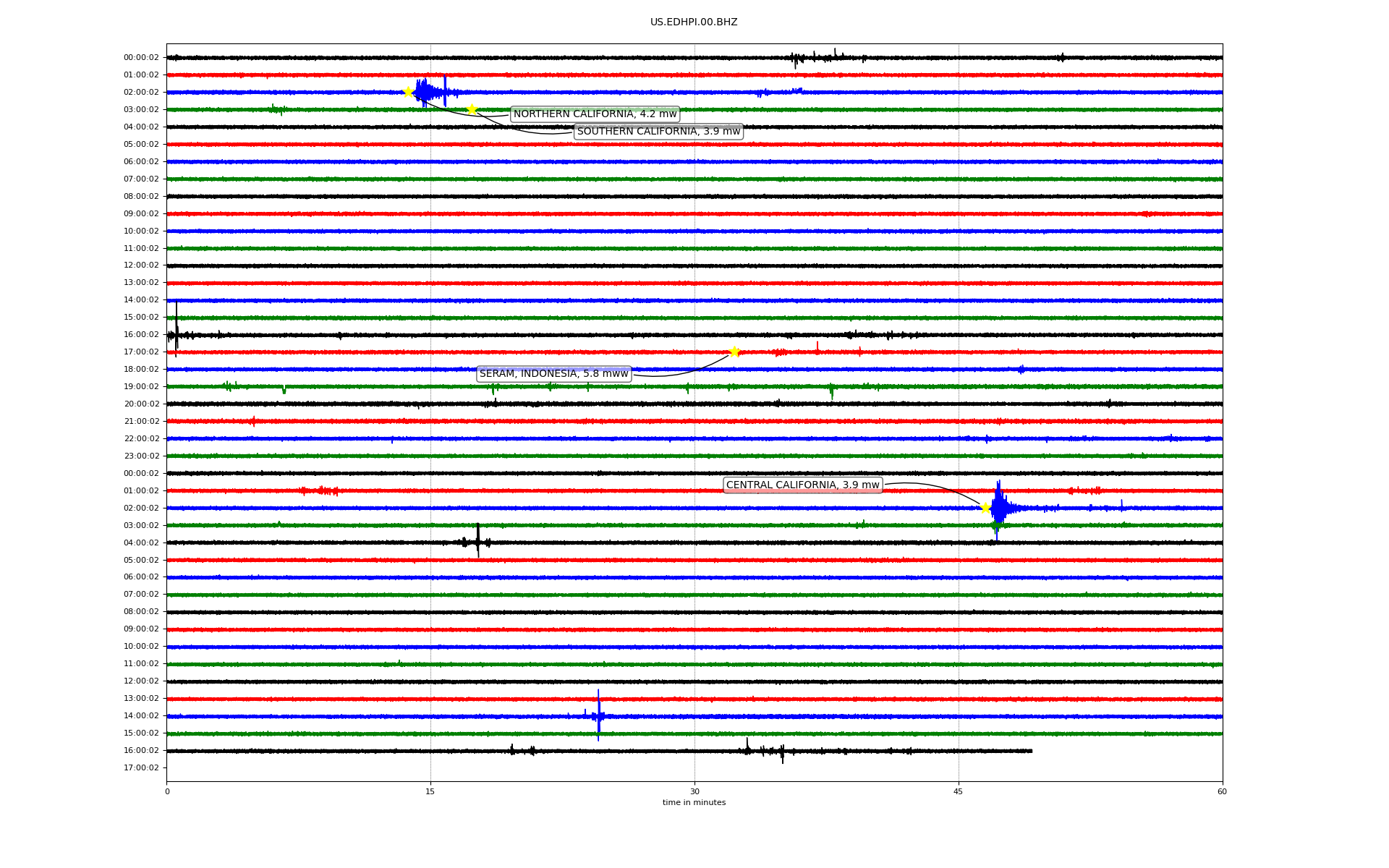Click the Seram Indonesia event yellow star
This screenshot has height=868, width=1389.
734,352
